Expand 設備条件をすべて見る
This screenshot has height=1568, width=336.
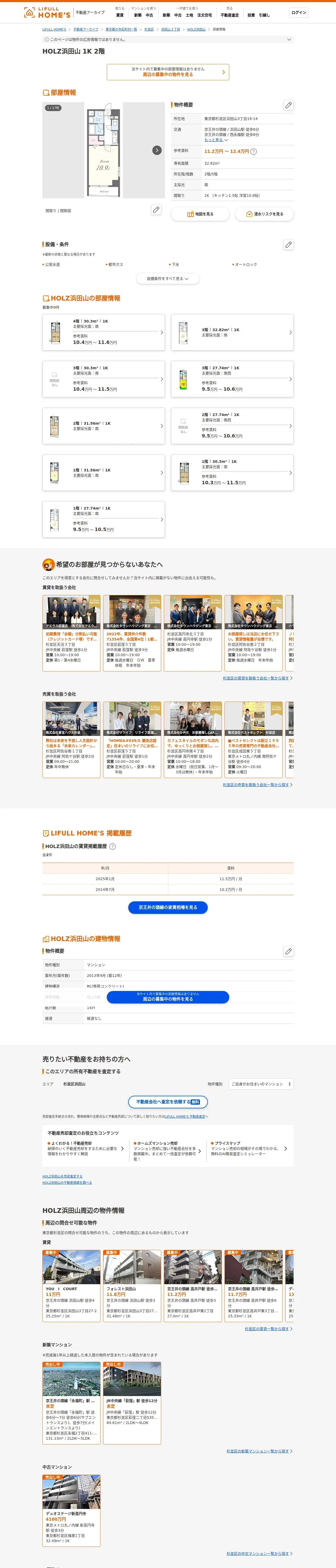pyautogui.click(x=168, y=279)
